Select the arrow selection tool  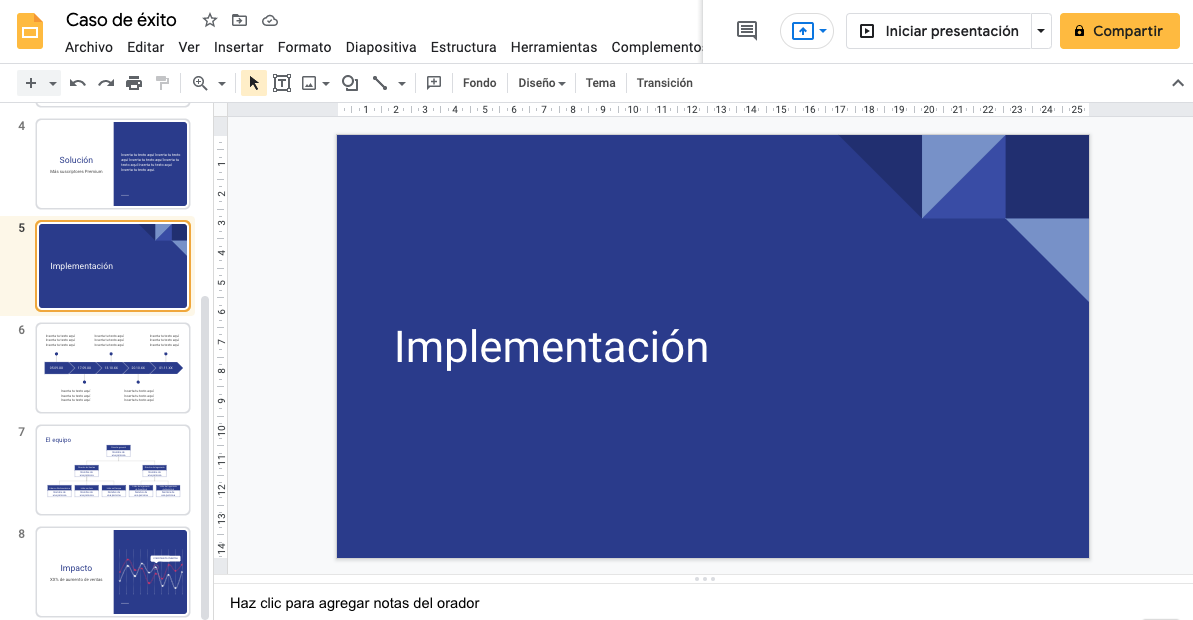(x=253, y=83)
